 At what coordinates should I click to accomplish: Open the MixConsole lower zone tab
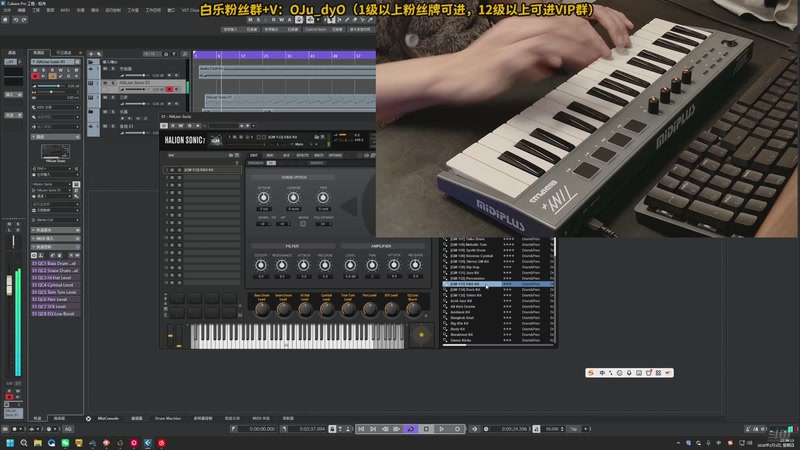coord(108,418)
